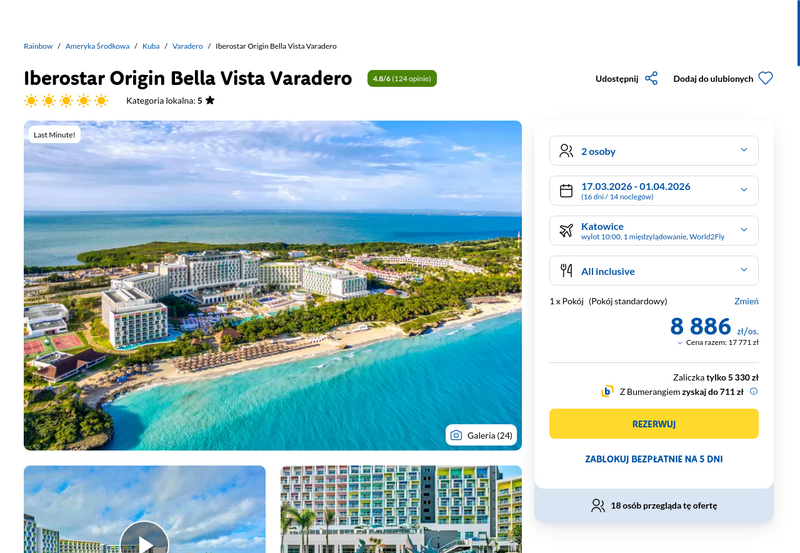Screen dimensions: 800x553
Task: Open the 4.8/6 reviews rating badge
Action: tap(402, 79)
